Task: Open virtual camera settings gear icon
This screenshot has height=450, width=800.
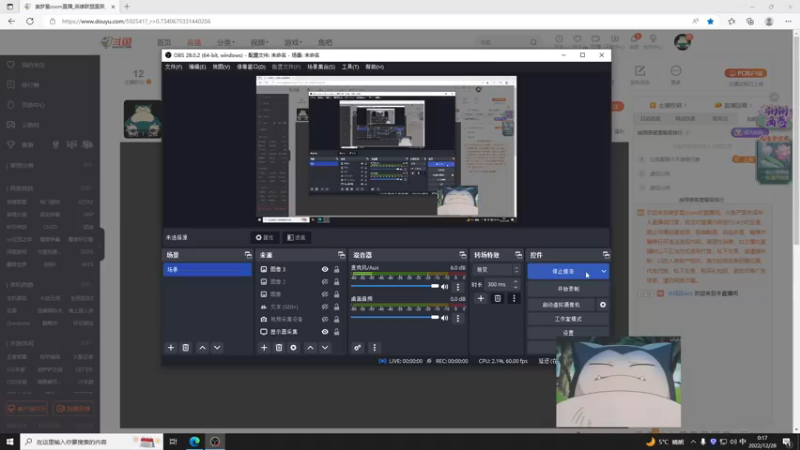Action: point(603,305)
